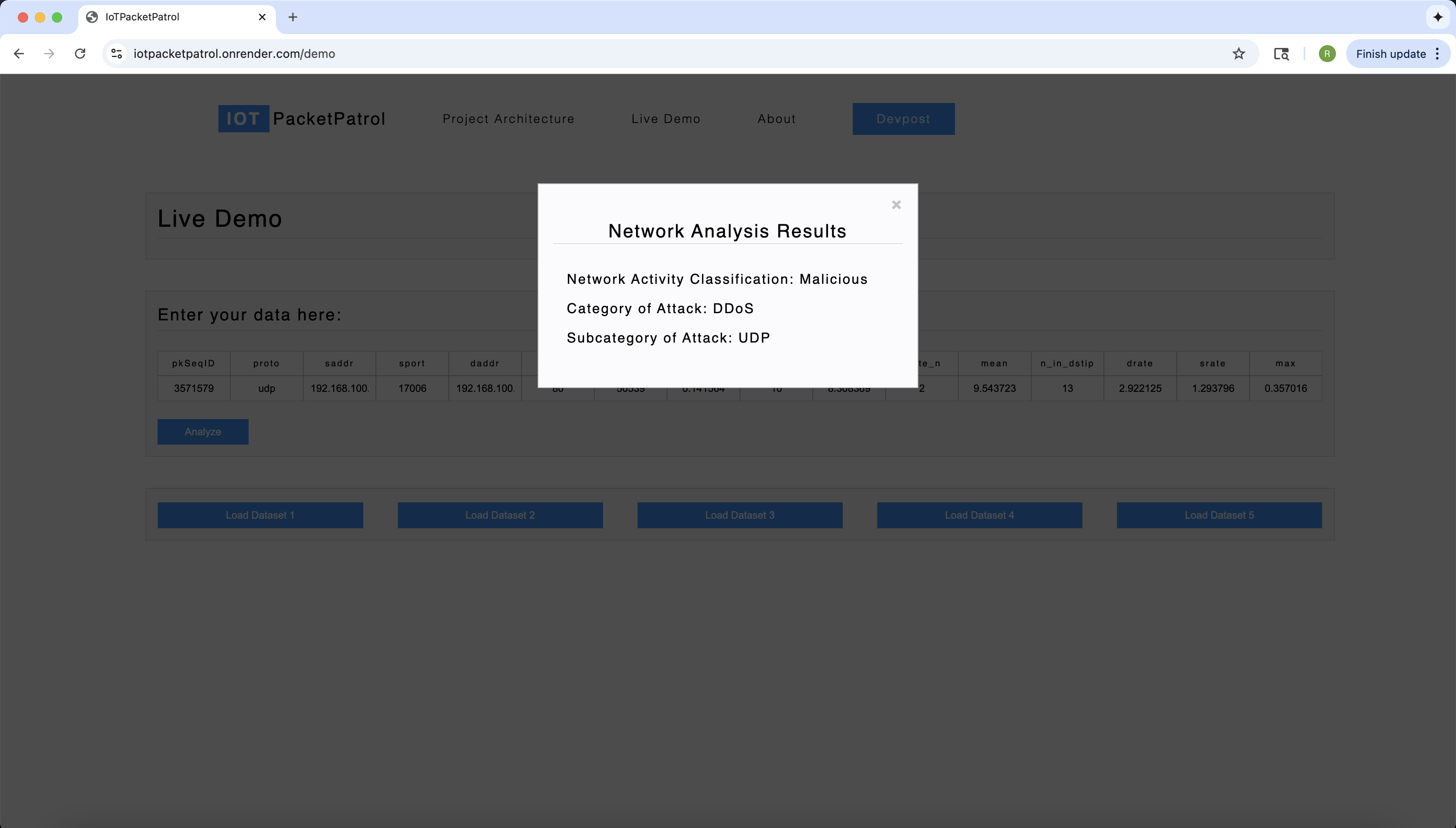Click the browser forward arrow
Image resolution: width=1456 pixels, height=828 pixels.
49,54
